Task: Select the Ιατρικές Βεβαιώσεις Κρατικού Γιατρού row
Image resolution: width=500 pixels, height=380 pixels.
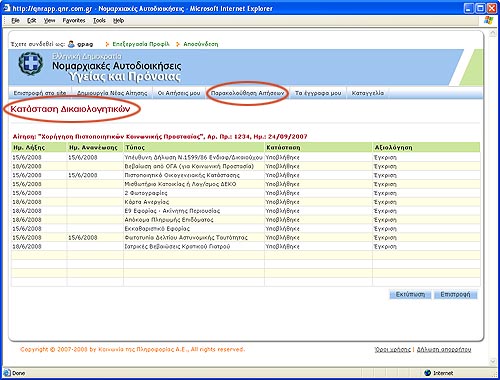Action: (246, 247)
